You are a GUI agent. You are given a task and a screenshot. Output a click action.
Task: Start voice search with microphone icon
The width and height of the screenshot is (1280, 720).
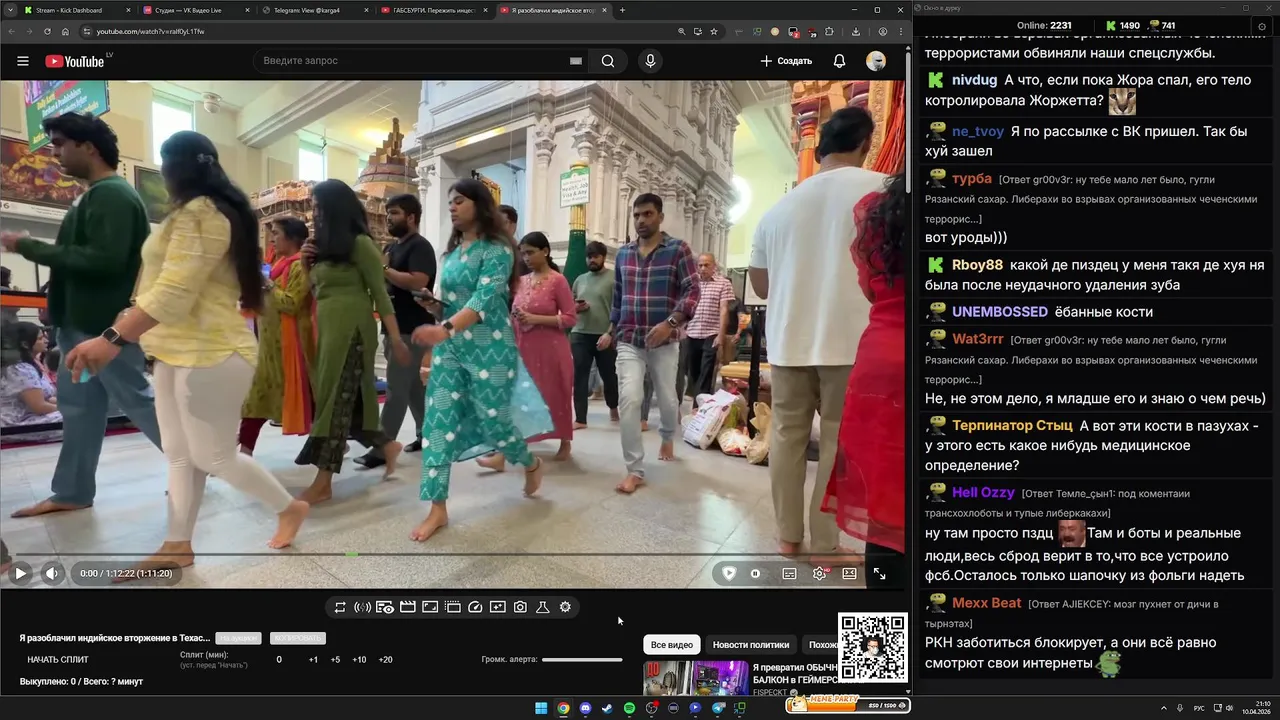(651, 61)
